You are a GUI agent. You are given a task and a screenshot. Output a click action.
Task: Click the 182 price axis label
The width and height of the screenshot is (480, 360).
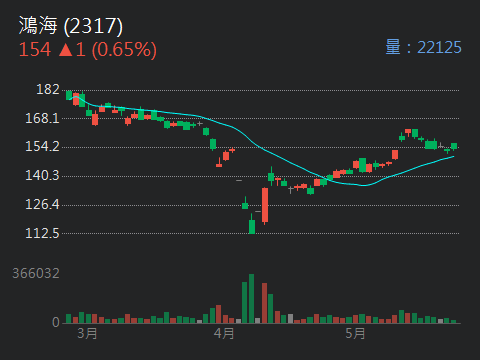tap(48, 89)
